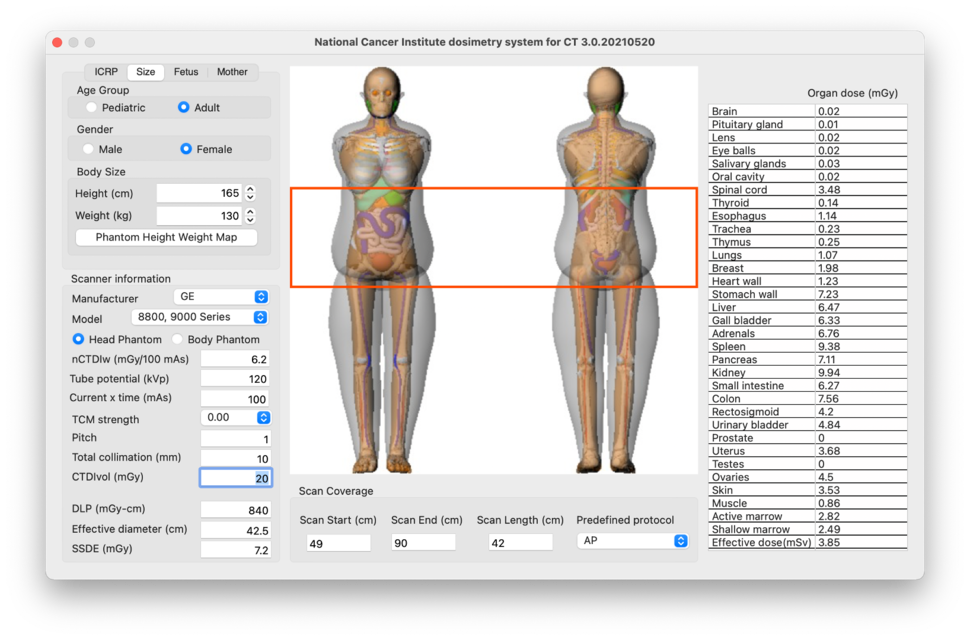970x640 pixels.
Task: Open the Manufacturer dropdown showing GE
Action: click(x=221, y=297)
